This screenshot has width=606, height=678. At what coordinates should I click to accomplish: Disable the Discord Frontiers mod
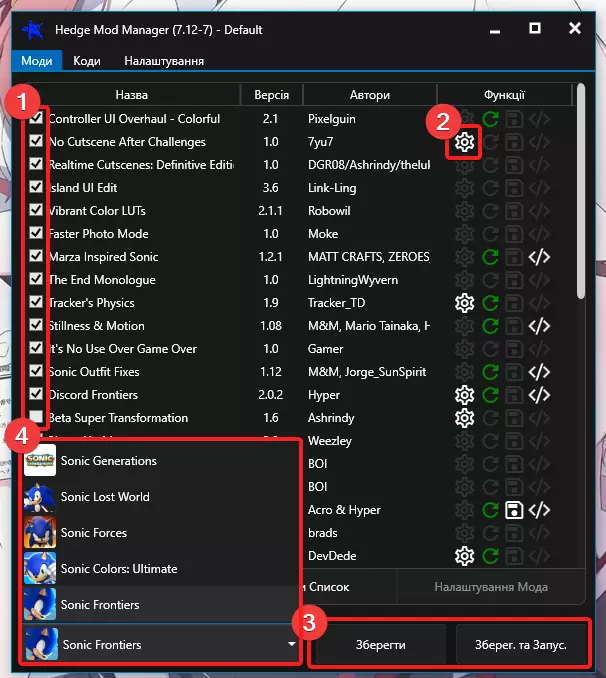[x=36, y=394]
